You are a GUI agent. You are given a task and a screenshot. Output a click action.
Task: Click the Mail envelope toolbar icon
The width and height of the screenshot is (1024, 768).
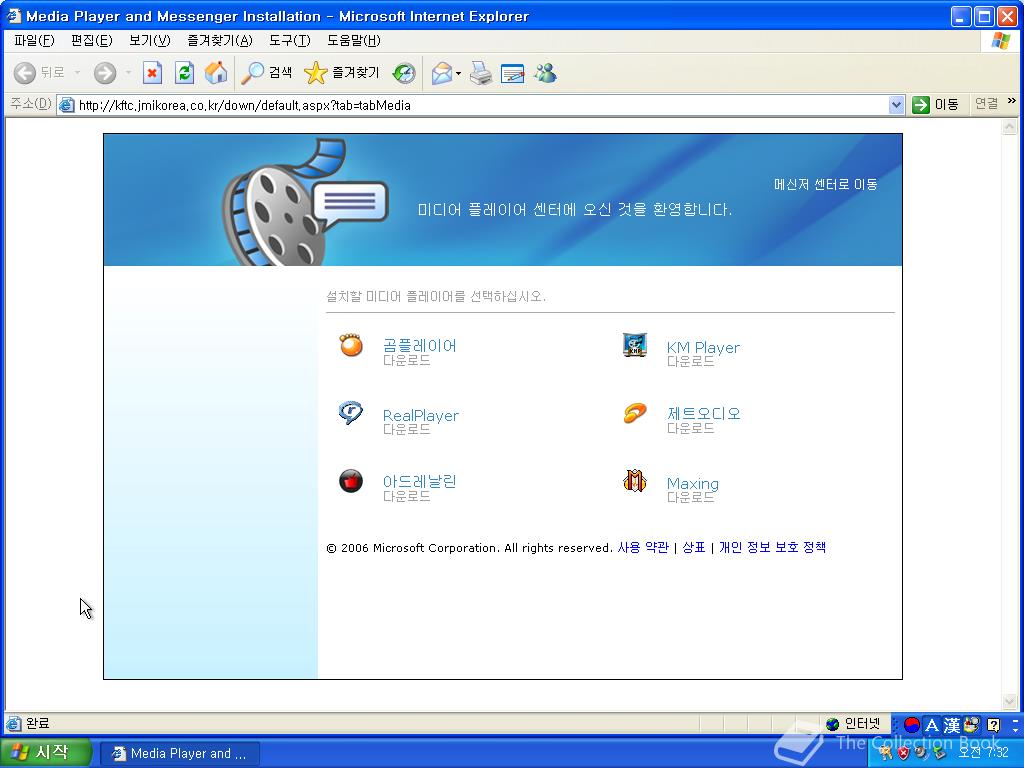tap(442, 73)
